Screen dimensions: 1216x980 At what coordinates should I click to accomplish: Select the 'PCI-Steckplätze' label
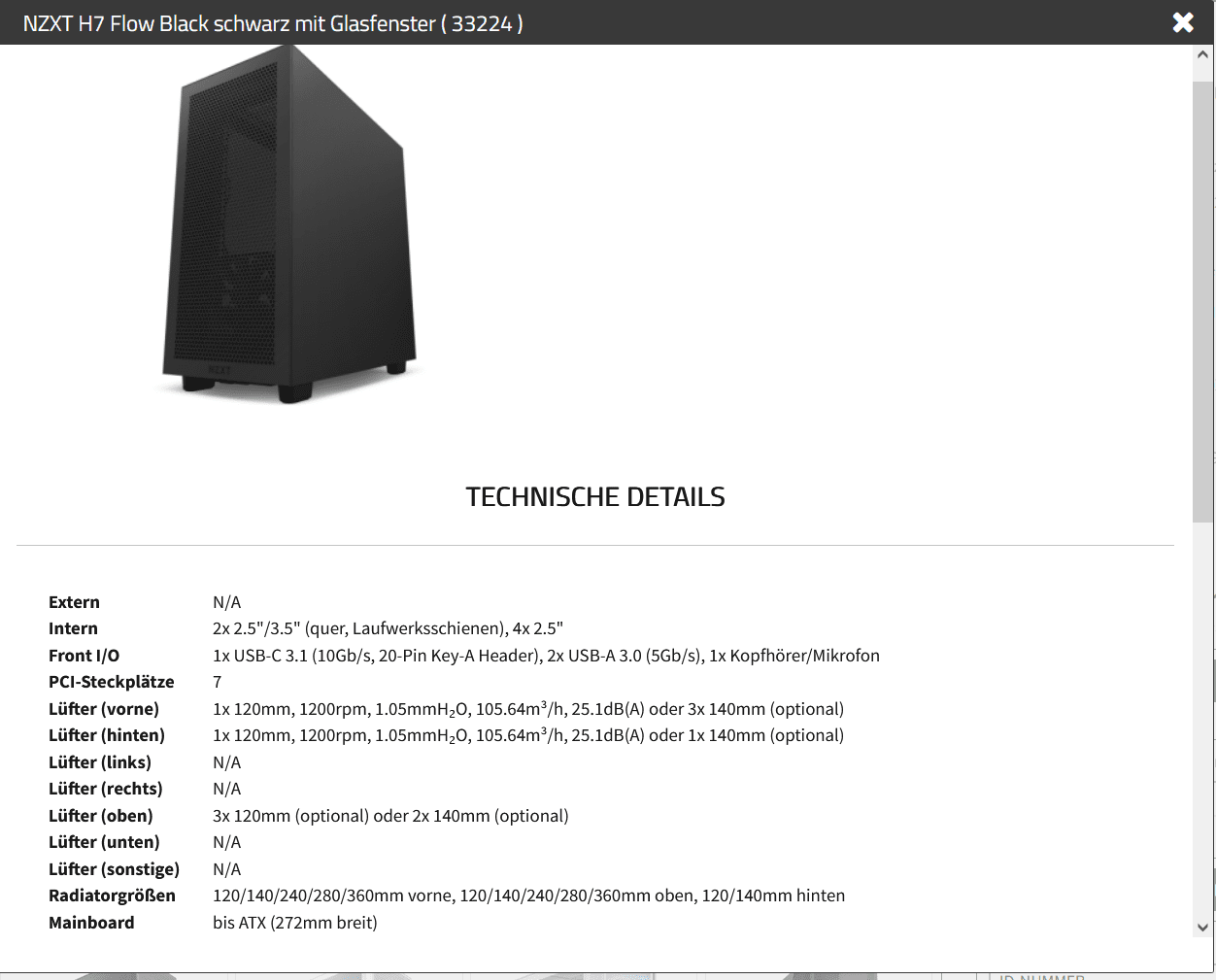112,682
